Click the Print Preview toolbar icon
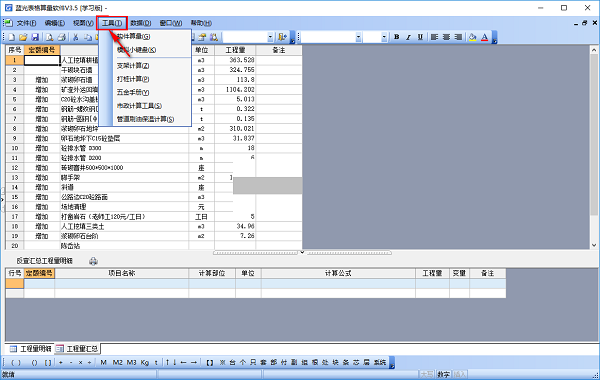Viewport: 600px width, 380px height. coord(50,37)
